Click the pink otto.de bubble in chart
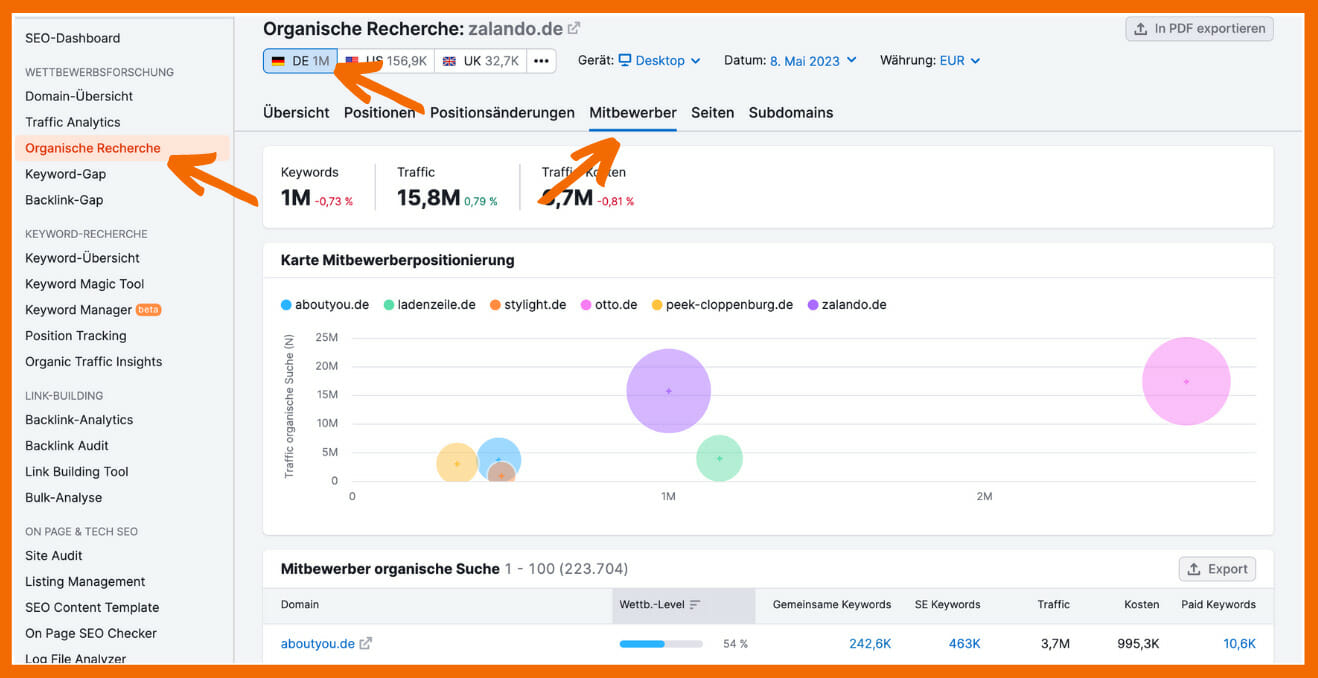 coord(1186,381)
